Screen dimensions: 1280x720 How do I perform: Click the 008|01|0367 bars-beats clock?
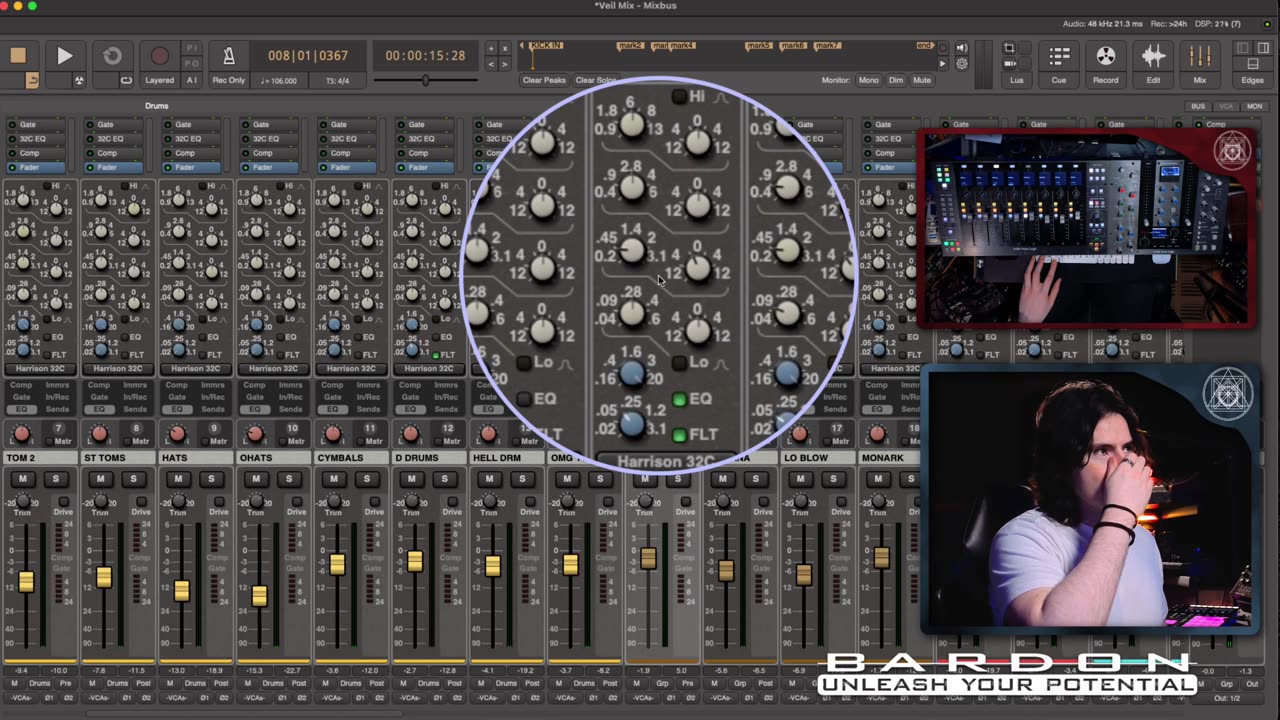[x=308, y=56]
